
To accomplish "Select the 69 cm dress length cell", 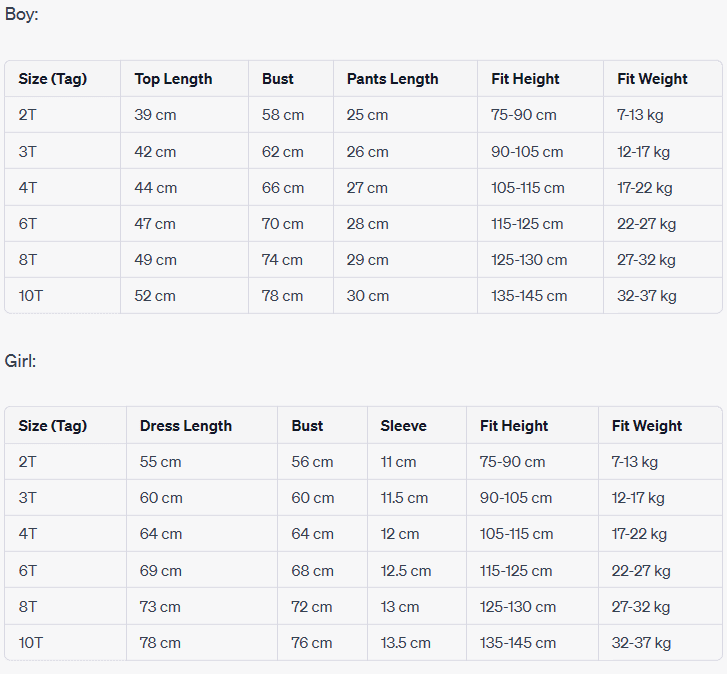I will pos(161,571).
